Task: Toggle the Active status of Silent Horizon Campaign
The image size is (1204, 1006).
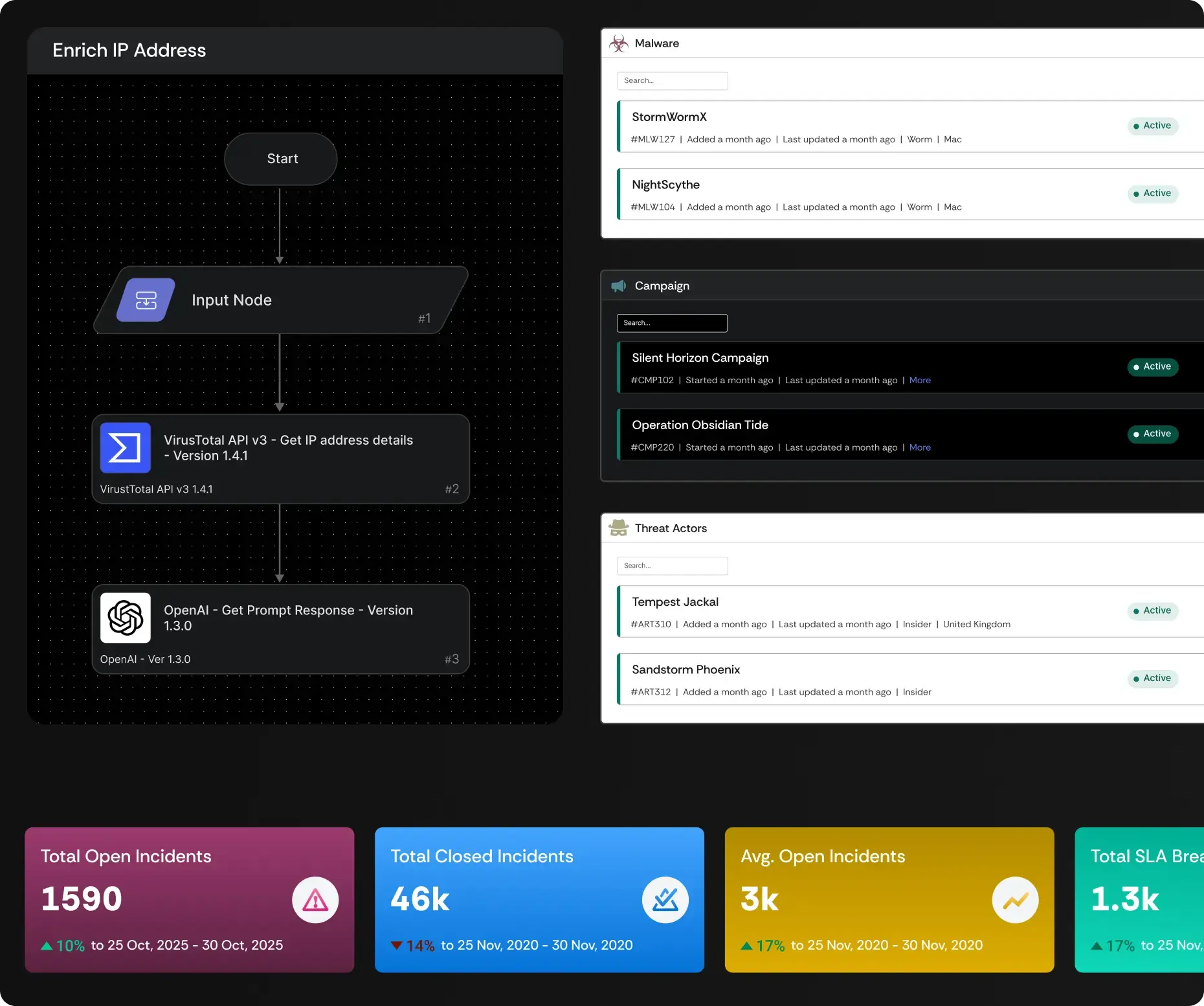Action: [1152, 366]
